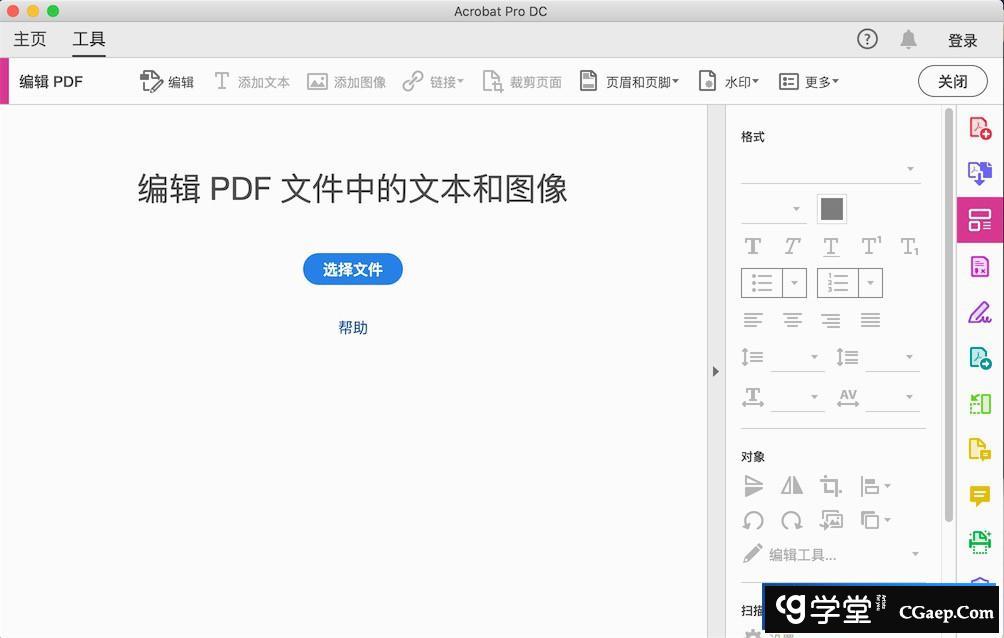This screenshot has height=638, width=1004.
Task: Select the Comment speech bubble sidebar icon
Action: click(979, 496)
